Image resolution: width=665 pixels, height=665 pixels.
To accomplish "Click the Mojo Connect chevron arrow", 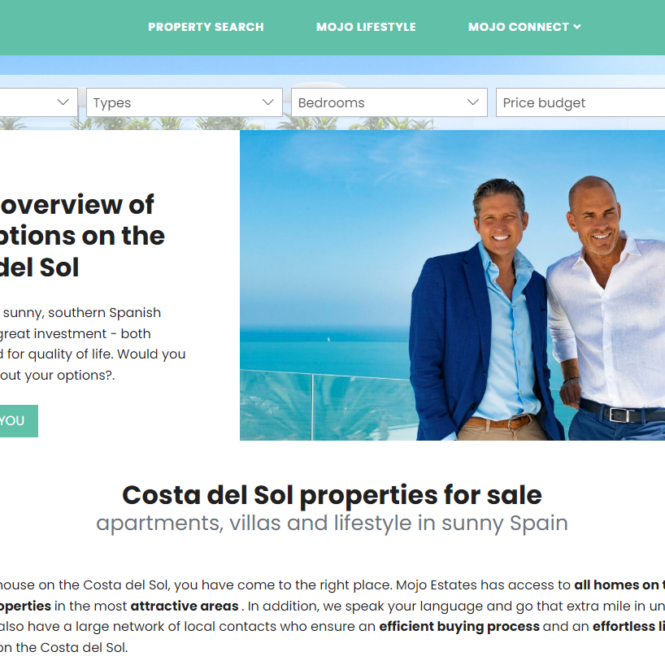I will point(577,27).
